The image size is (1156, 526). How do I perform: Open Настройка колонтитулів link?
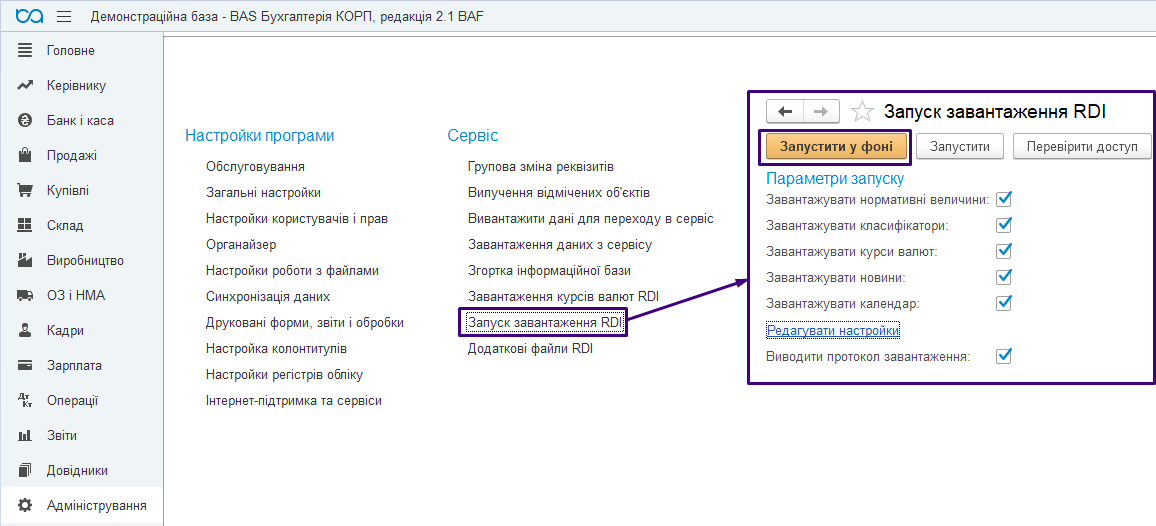pos(276,349)
